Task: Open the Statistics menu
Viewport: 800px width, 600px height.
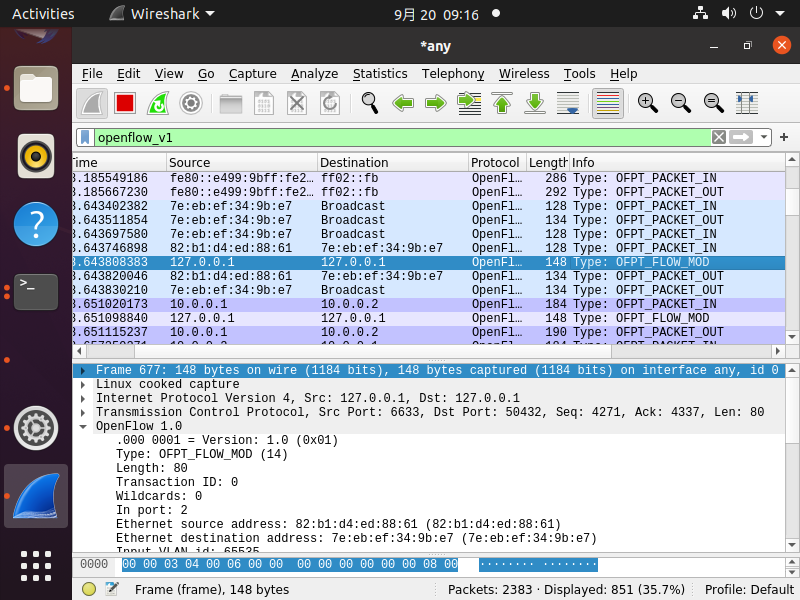Action: point(380,74)
